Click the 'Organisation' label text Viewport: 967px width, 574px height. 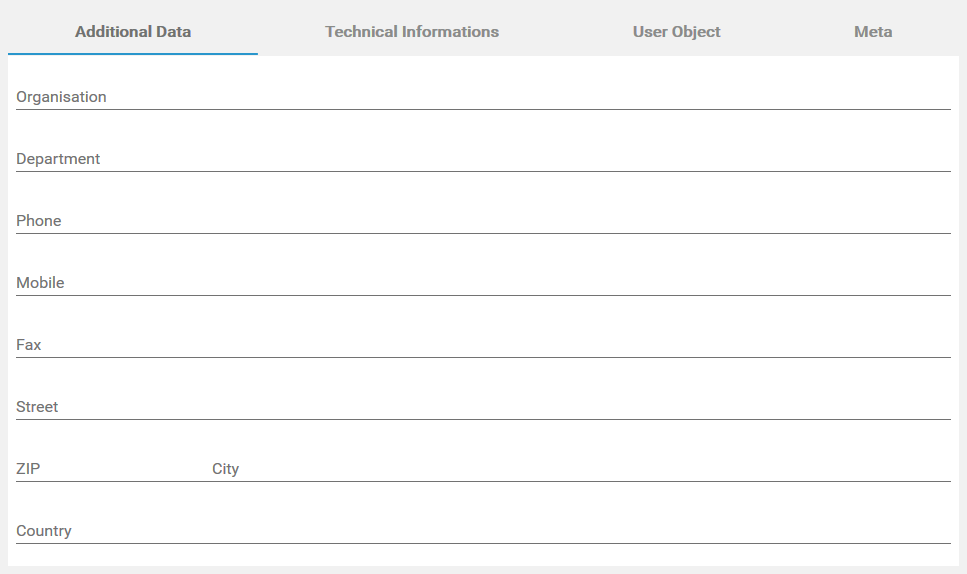61,97
